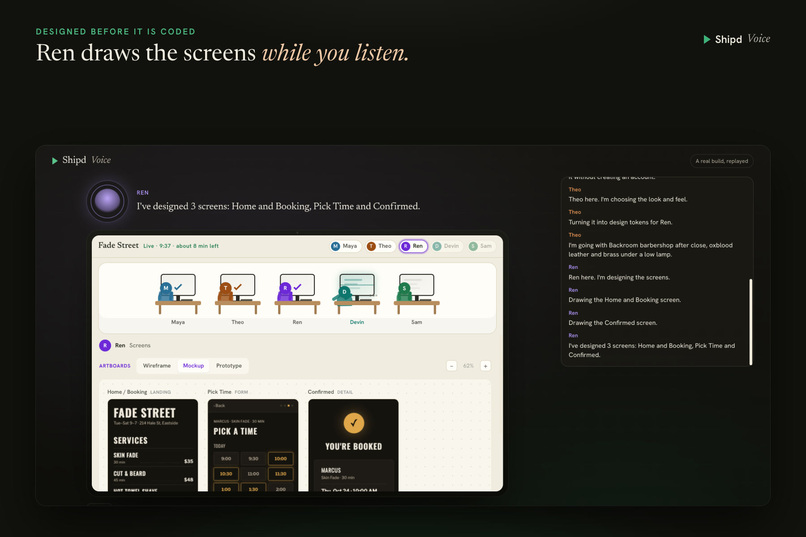Select the Sam participant chip
The image size is (806, 537).
481,246
